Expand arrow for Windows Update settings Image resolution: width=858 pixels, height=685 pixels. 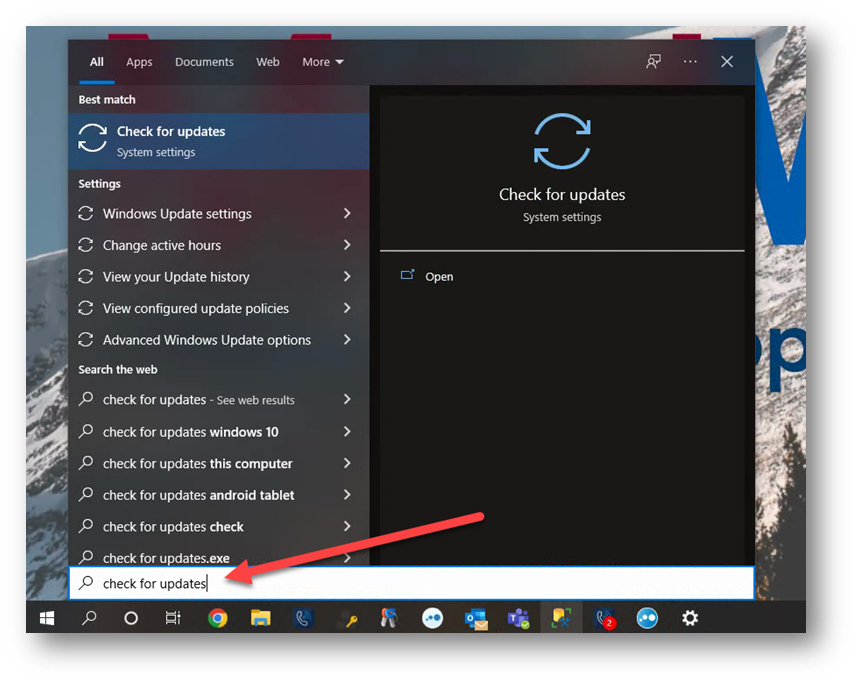[347, 214]
